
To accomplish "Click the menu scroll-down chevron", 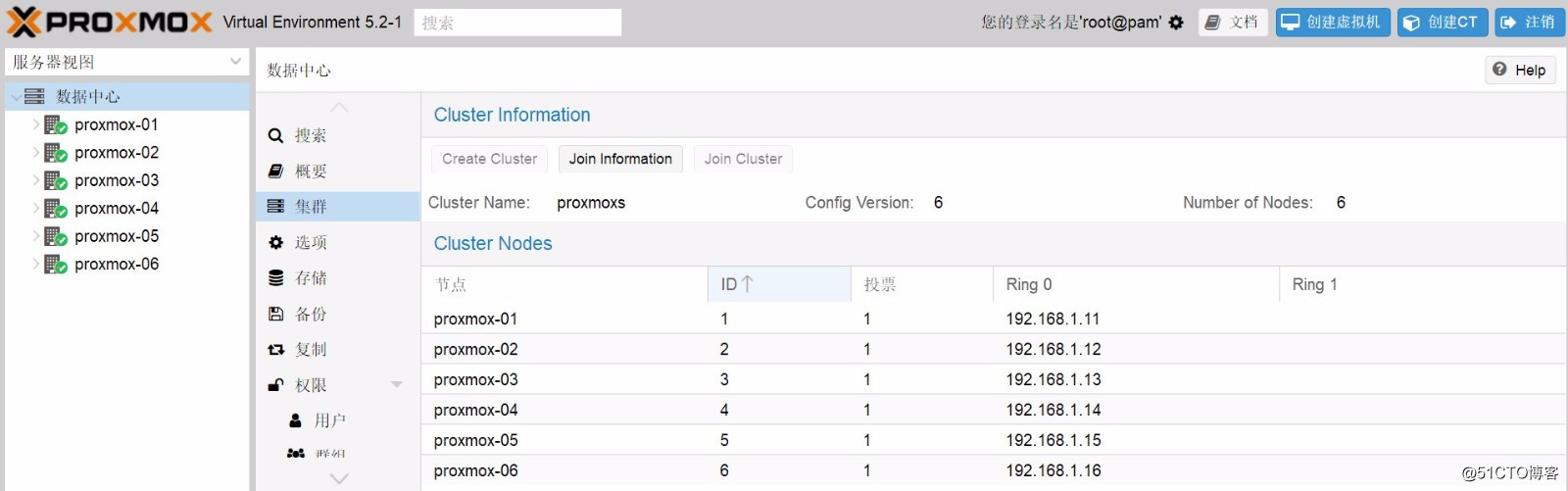I will (339, 478).
